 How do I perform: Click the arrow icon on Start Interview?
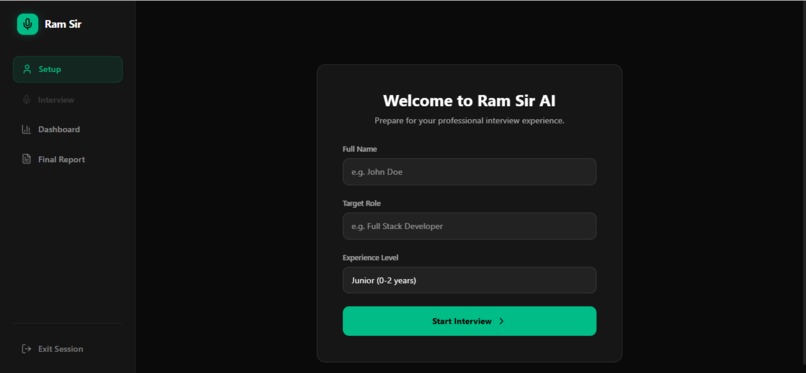coord(502,321)
